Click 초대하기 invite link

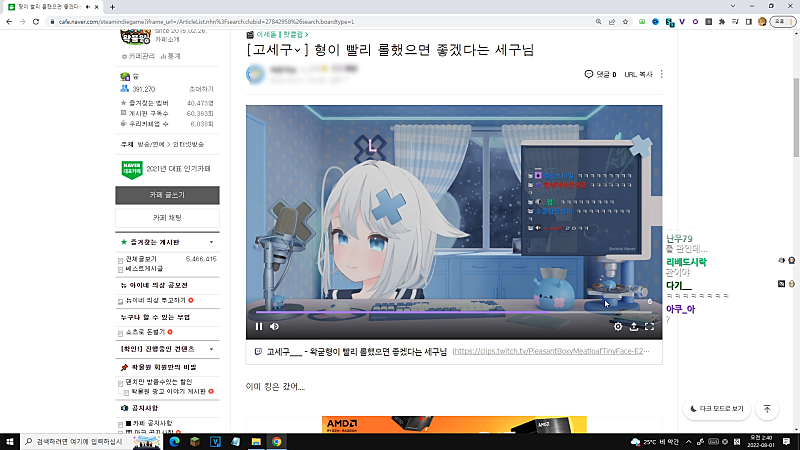202,89
